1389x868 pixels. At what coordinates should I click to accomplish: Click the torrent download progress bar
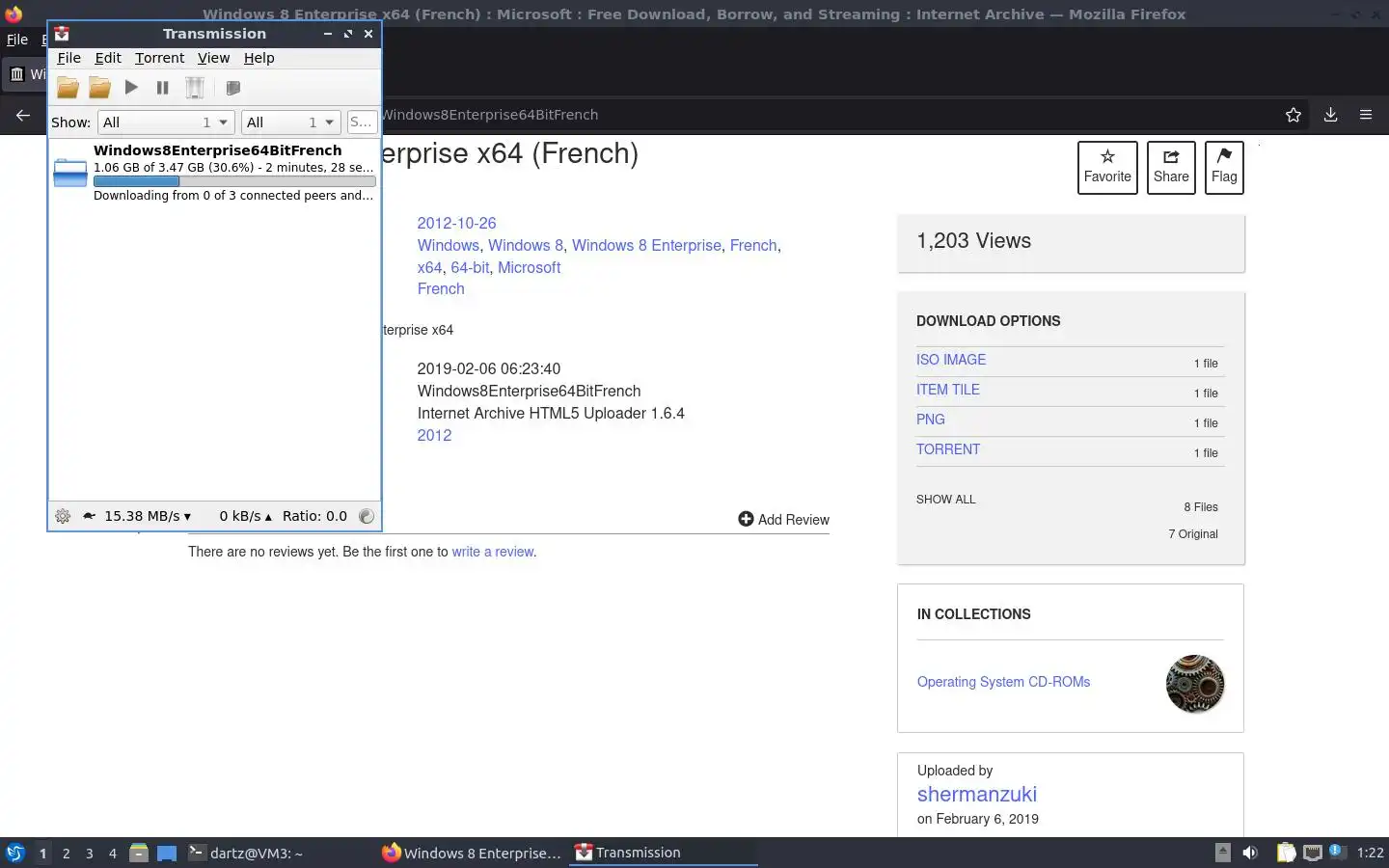pyautogui.click(x=234, y=181)
